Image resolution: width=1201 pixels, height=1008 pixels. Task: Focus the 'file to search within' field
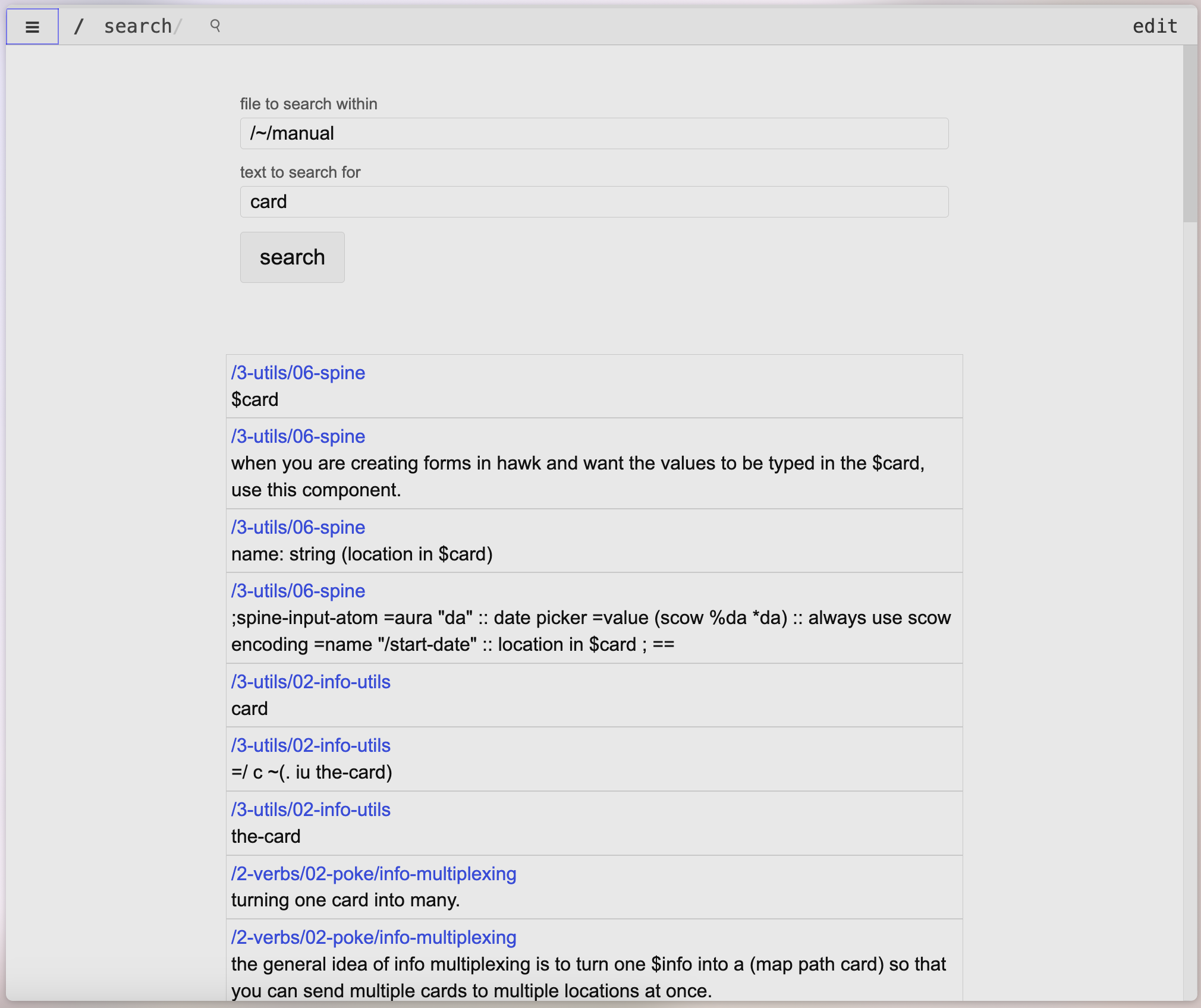[593, 133]
